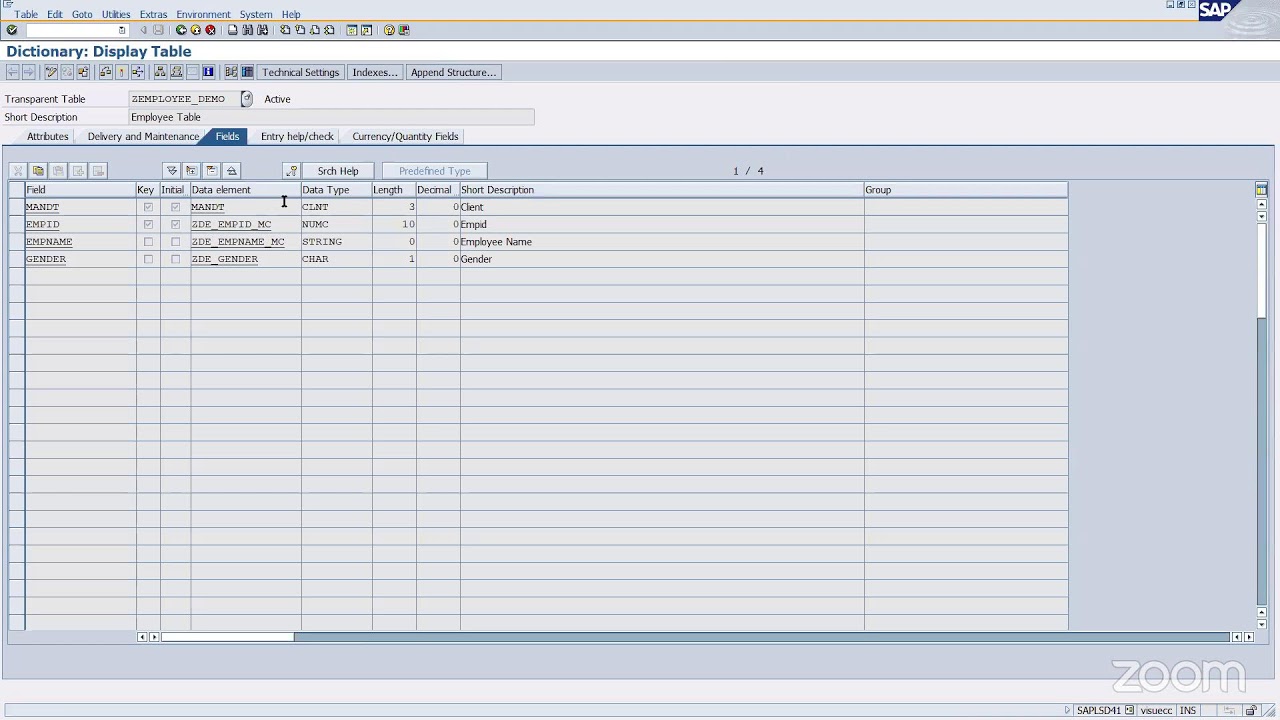The height and width of the screenshot is (720, 1280).
Task: Click the blue Information icon
Action: (x=208, y=72)
